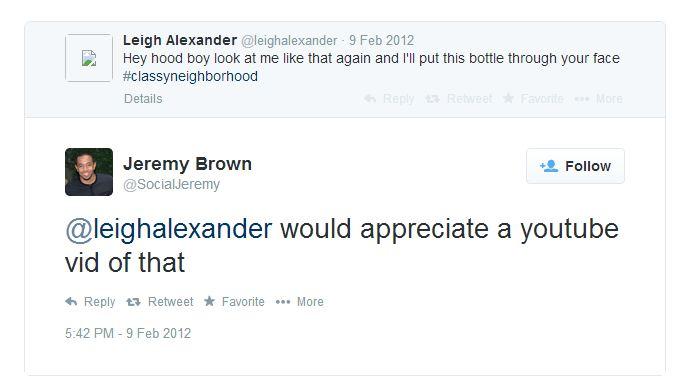
Task: Open the Leigh Alexander profile name
Action: point(180,40)
